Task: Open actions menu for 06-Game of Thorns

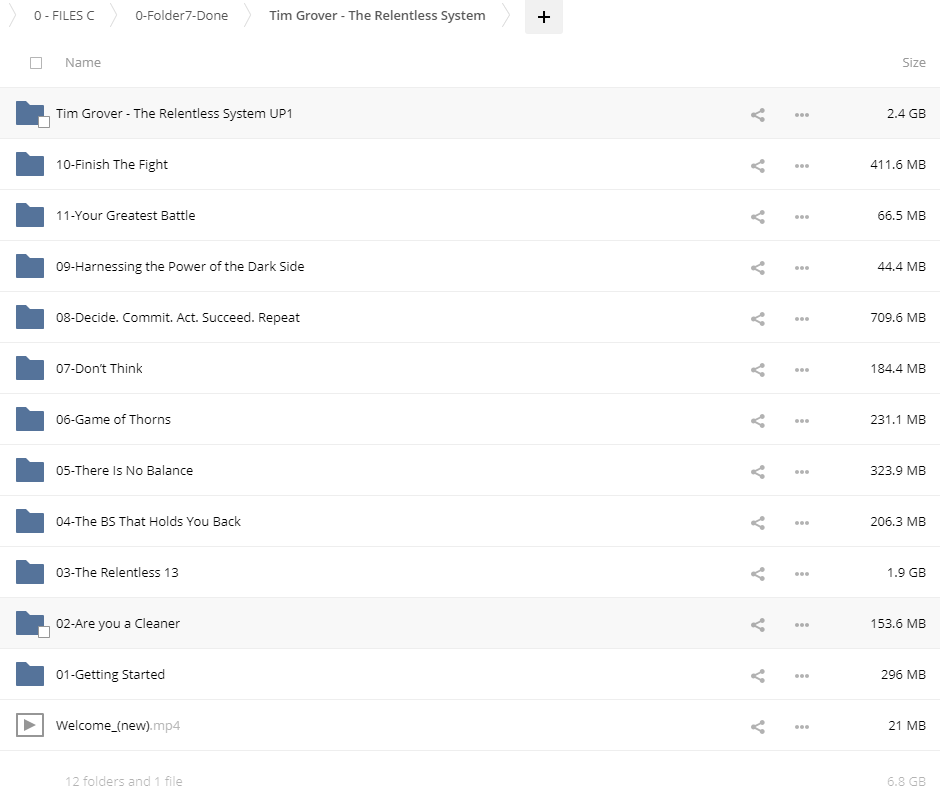Action: point(801,420)
